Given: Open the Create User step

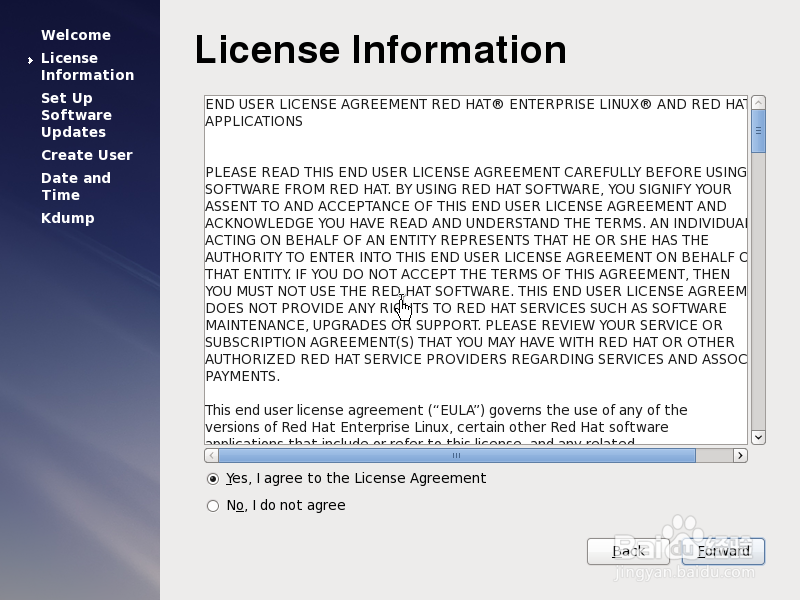Looking at the screenshot, I should [x=87, y=155].
